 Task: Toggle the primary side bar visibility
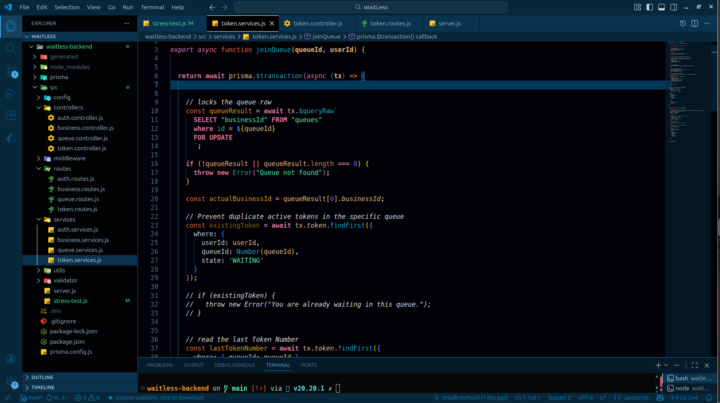[649, 7]
